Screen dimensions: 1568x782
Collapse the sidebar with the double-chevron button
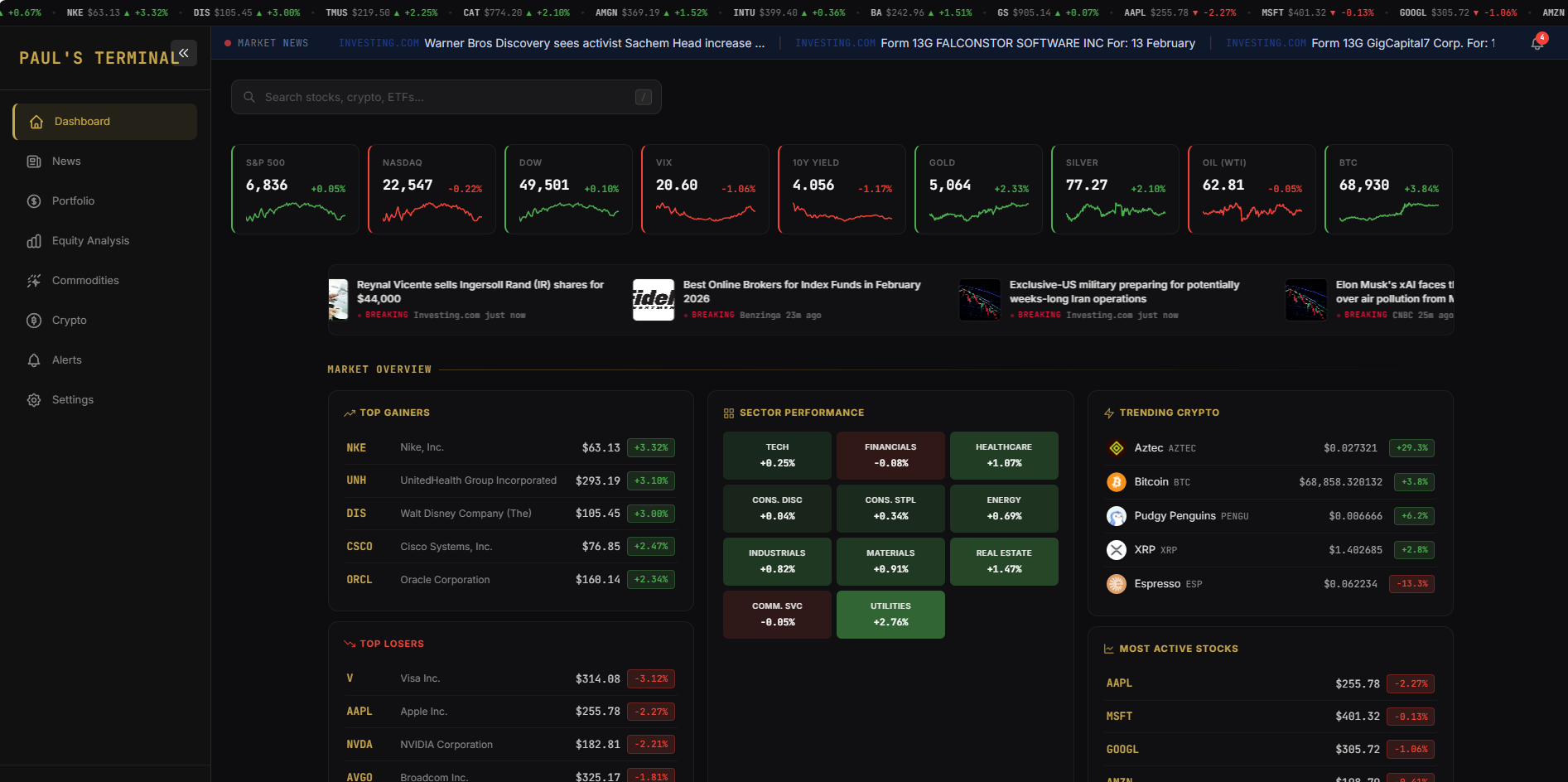183,52
